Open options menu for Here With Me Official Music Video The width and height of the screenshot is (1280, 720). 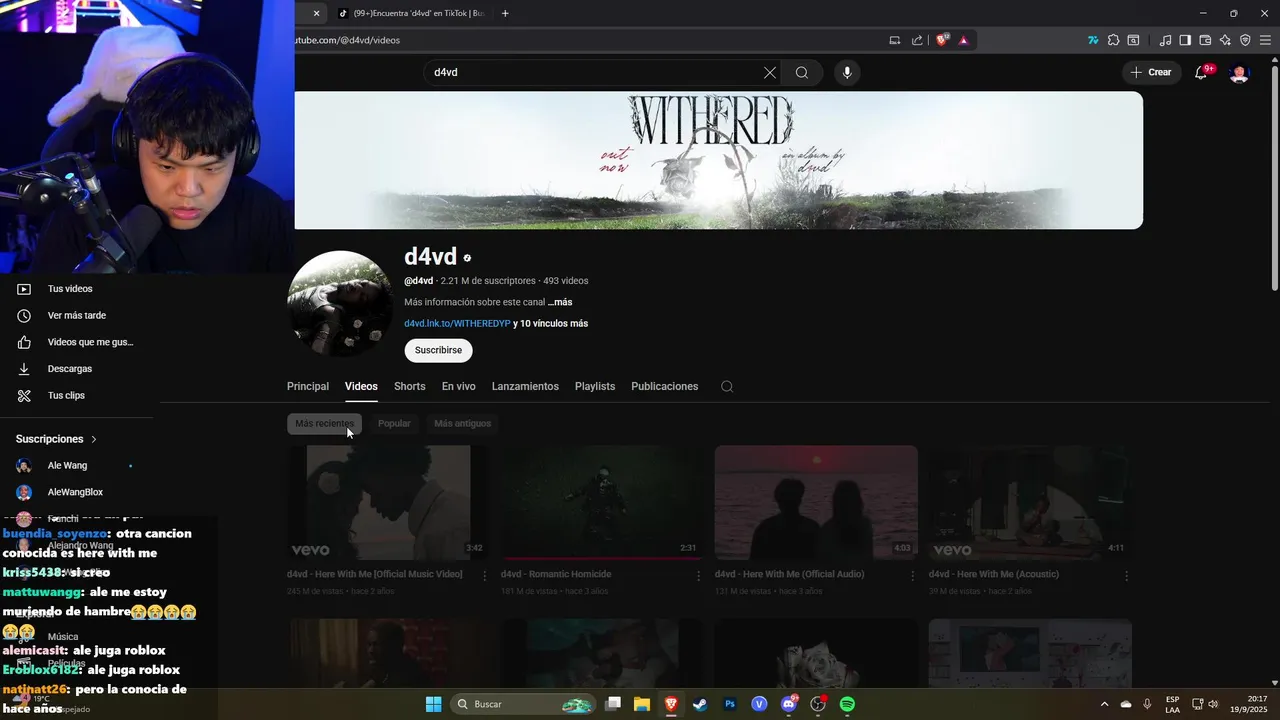[x=485, y=576]
